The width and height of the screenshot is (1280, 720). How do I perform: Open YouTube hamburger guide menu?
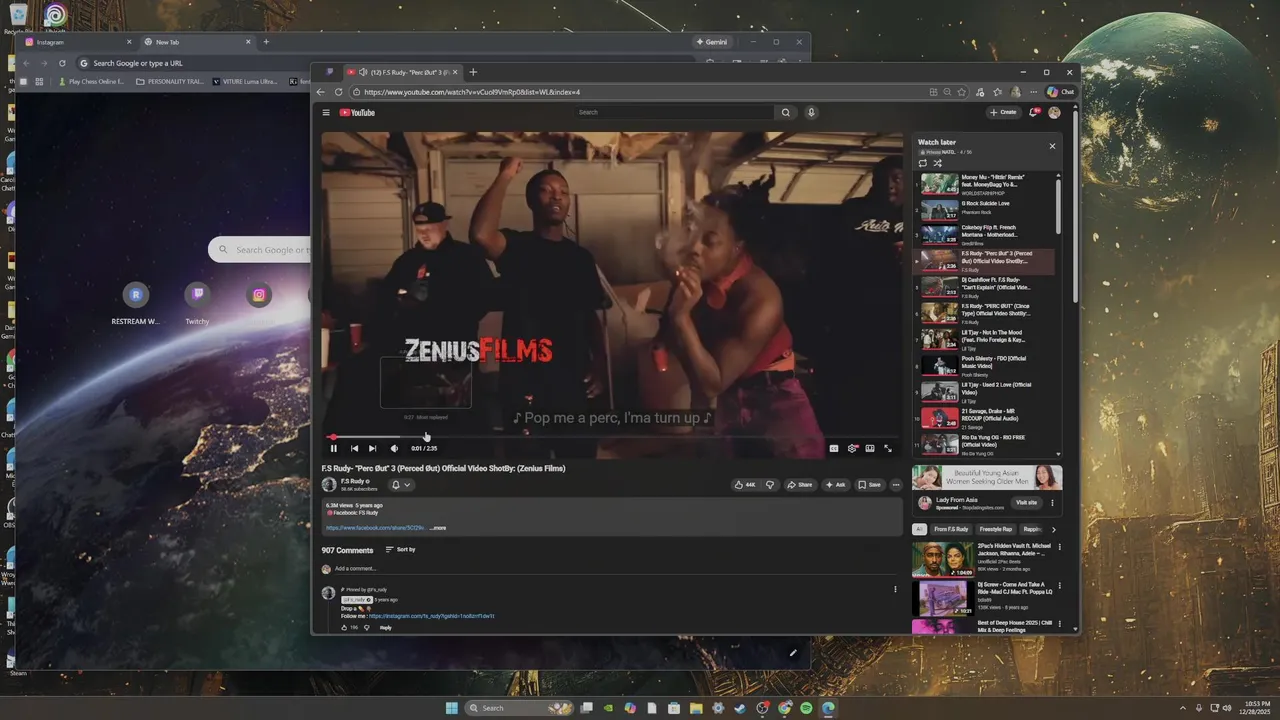coord(326,112)
